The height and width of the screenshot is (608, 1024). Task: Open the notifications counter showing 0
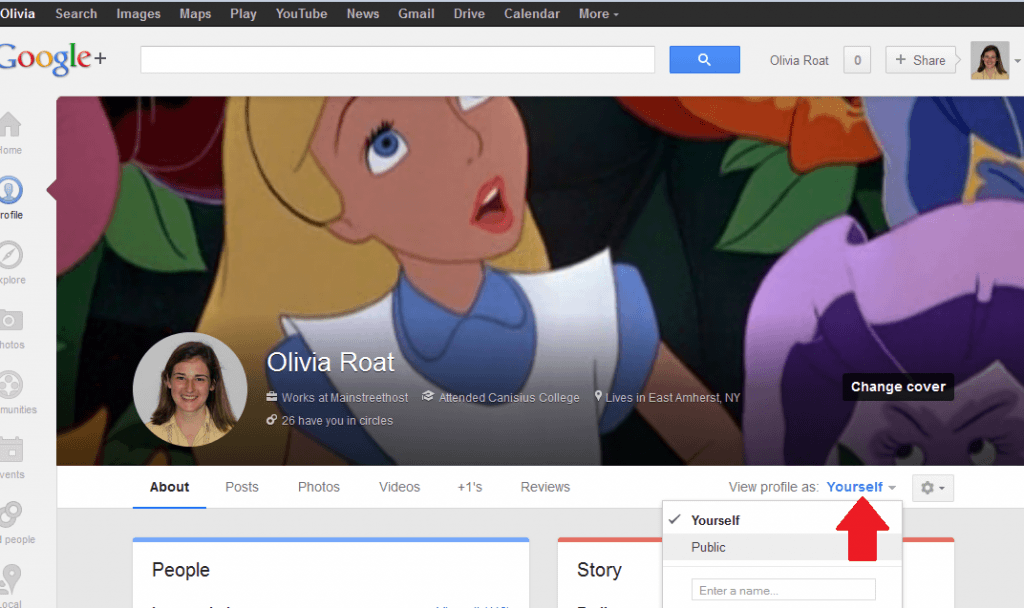[857, 60]
